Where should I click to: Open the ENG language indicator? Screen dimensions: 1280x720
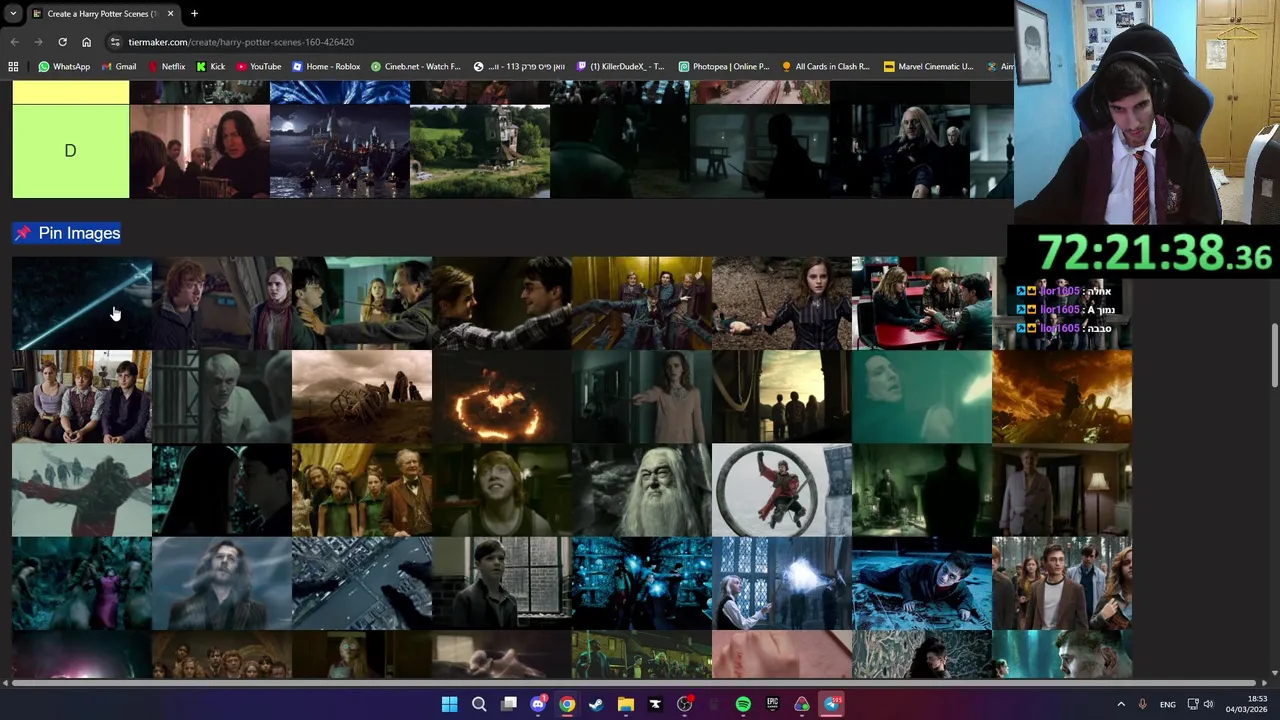coord(1167,704)
